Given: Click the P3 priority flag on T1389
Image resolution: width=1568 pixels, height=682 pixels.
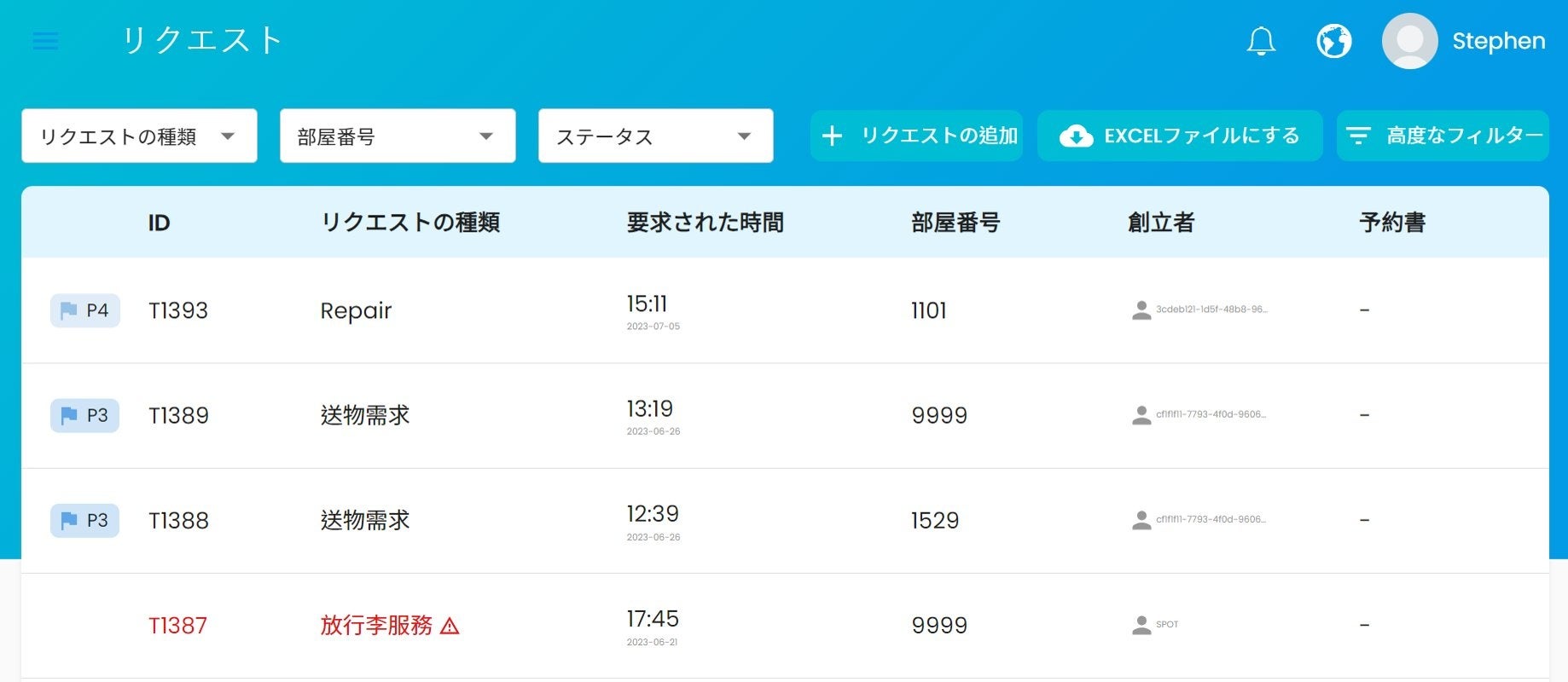Looking at the screenshot, I should [84, 415].
